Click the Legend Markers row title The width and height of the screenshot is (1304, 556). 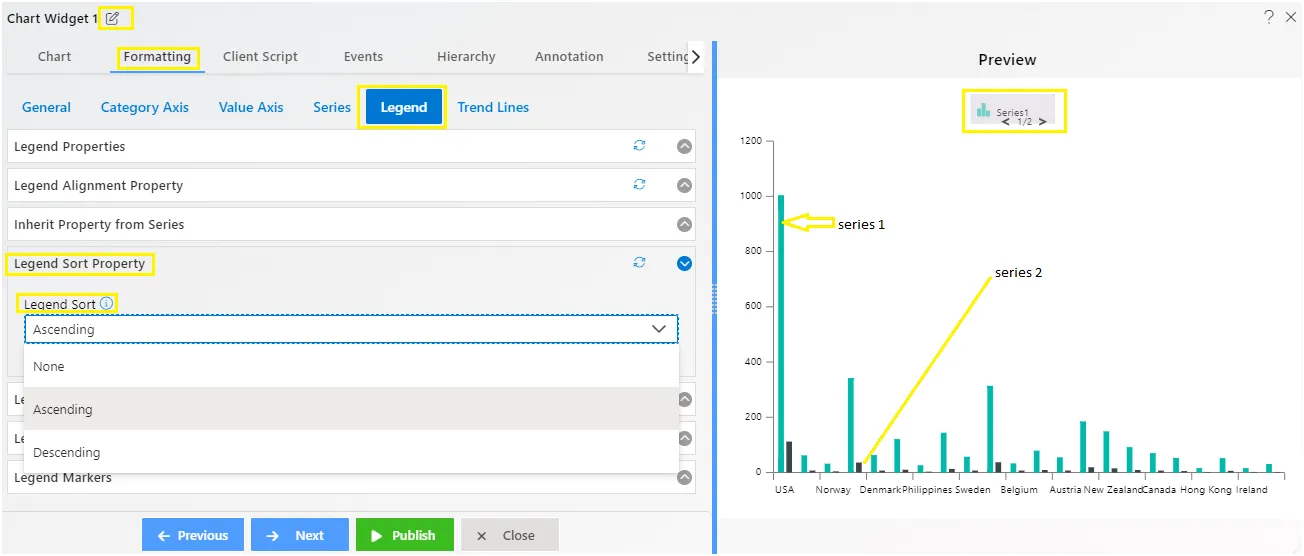click(63, 477)
